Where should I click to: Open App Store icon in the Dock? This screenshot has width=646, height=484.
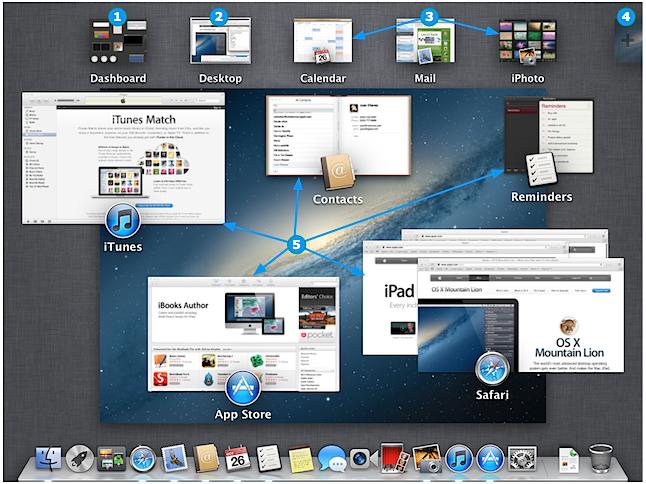point(490,458)
